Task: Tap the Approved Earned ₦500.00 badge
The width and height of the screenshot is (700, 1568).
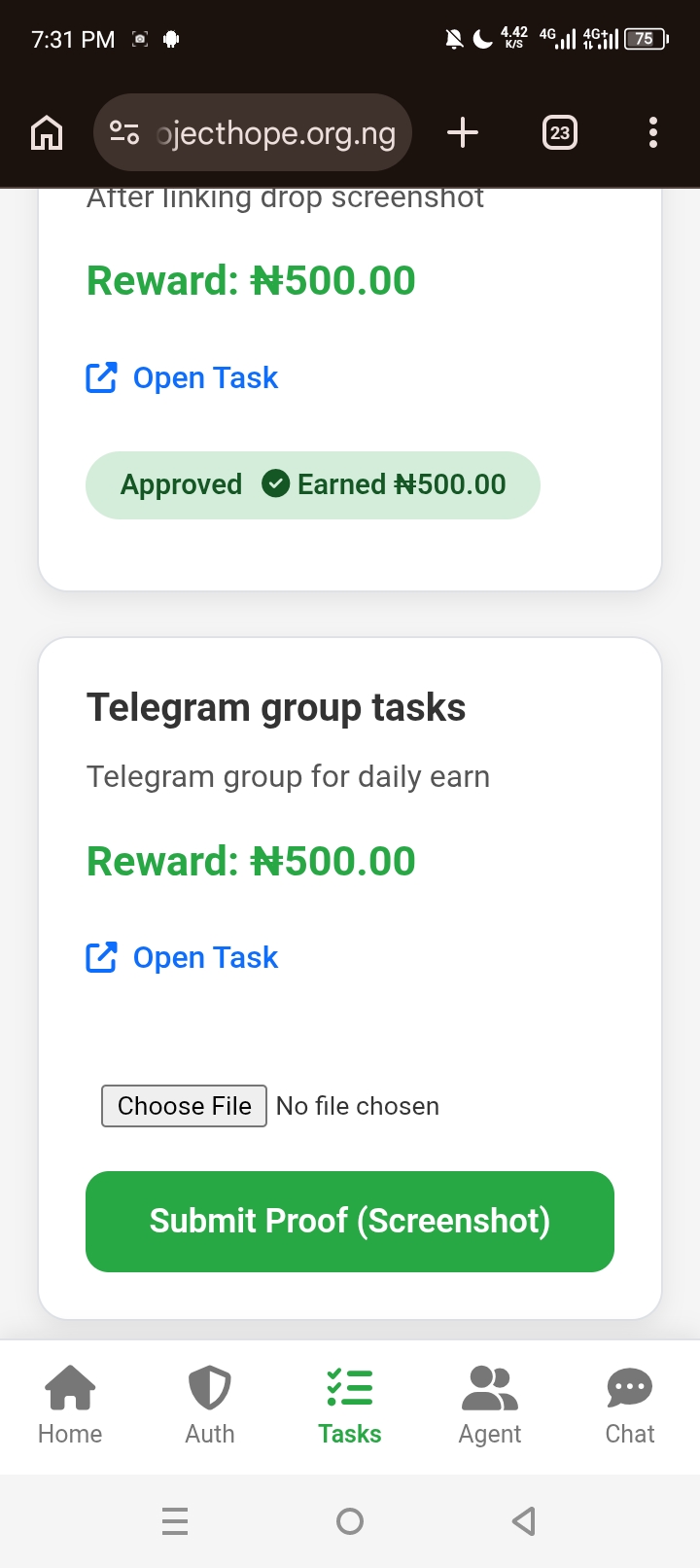Action: click(x=312, y=484)
